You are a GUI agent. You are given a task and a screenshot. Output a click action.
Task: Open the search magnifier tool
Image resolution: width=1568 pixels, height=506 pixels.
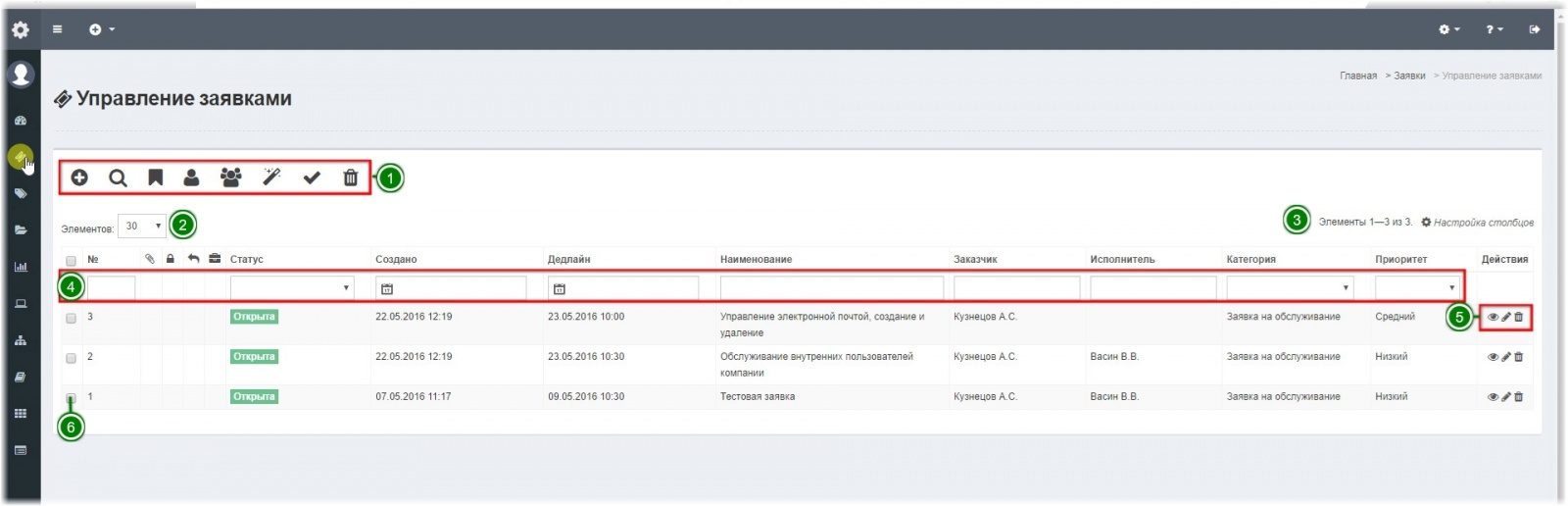point(118,177)
